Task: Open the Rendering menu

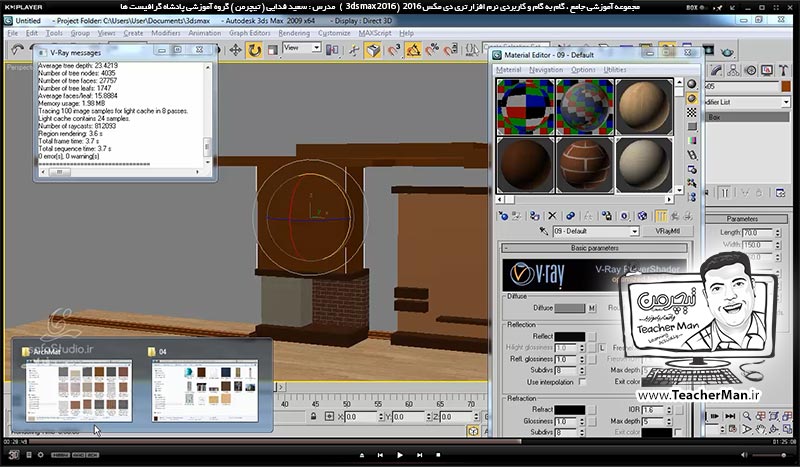Action: tap(294, 33)
